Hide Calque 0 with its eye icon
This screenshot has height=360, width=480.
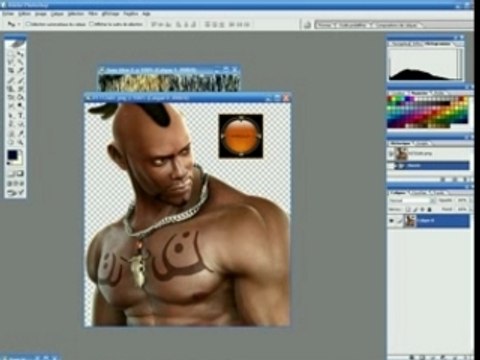tap(392, 221)
